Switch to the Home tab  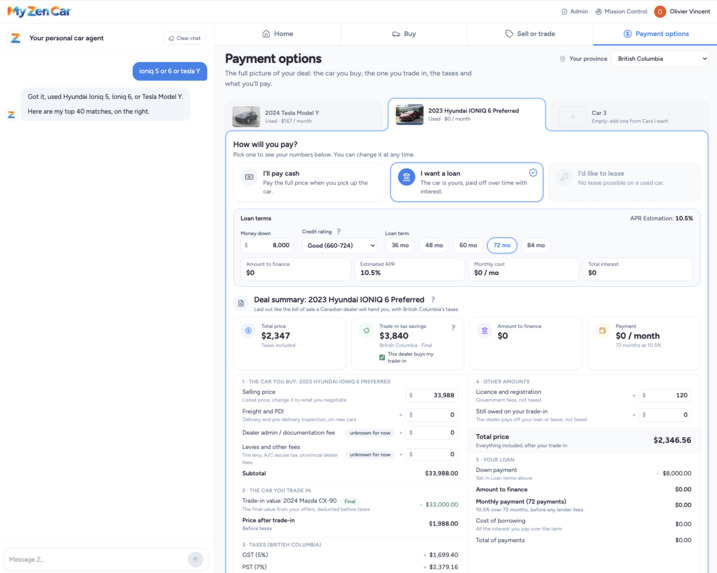click(x=278, y=34)
